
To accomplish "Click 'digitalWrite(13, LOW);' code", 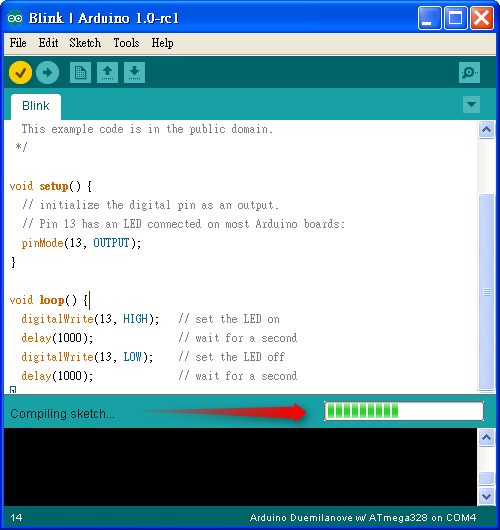I will click(x=87, y=357).
